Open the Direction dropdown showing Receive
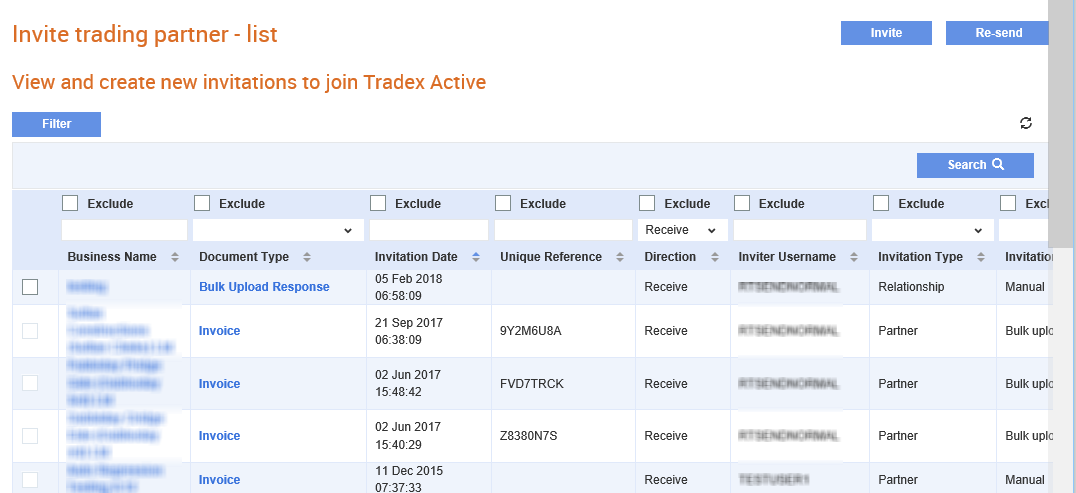Viewport: 1076px width, 493px height. point(683,231)
